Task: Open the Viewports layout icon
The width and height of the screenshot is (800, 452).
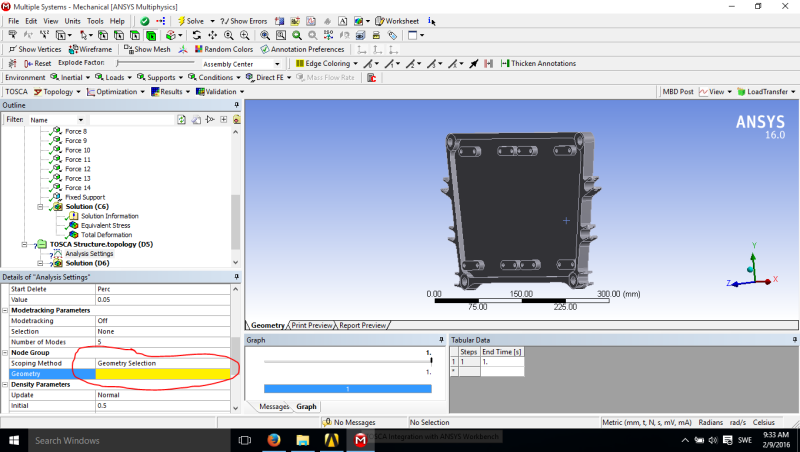Action: 412,35
